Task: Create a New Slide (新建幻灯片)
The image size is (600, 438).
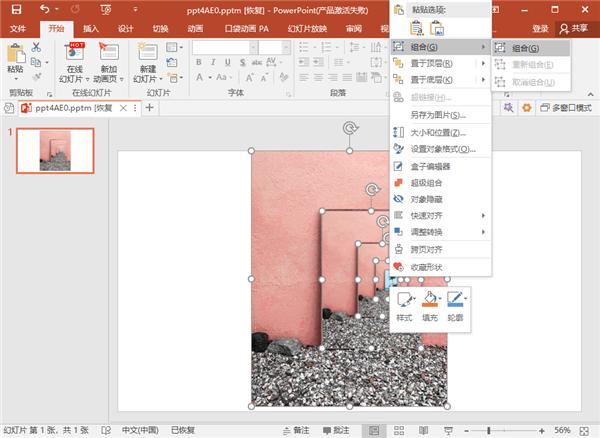Action: 148,62
